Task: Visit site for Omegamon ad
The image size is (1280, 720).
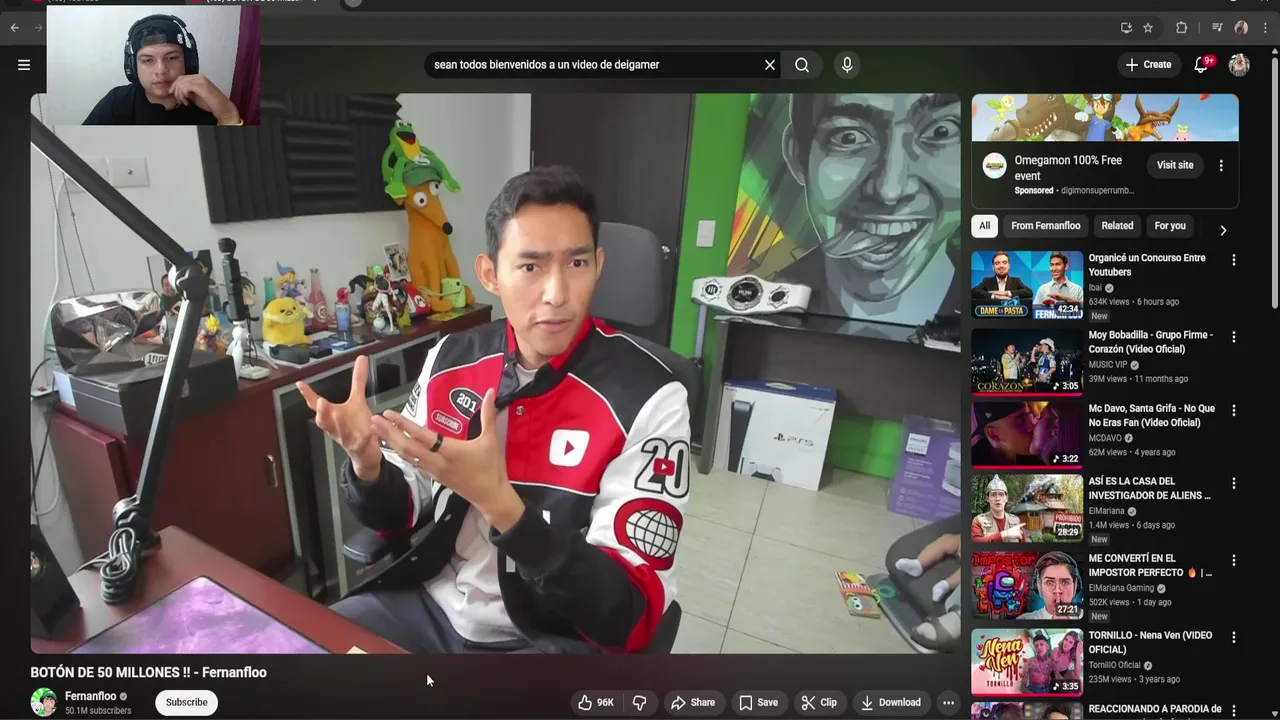Action: 1175,165
